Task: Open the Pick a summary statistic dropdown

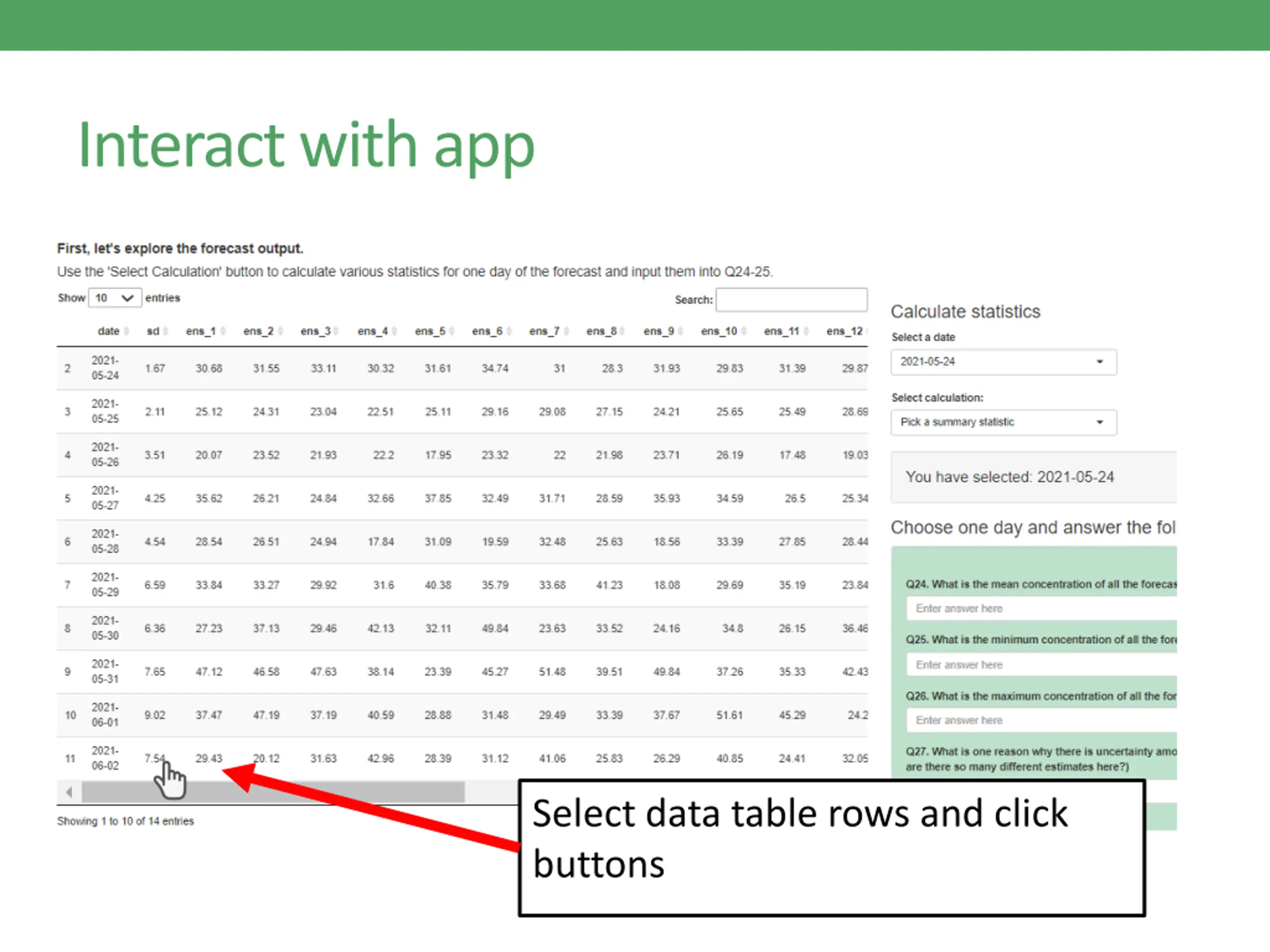Action: coord(1004,422)
